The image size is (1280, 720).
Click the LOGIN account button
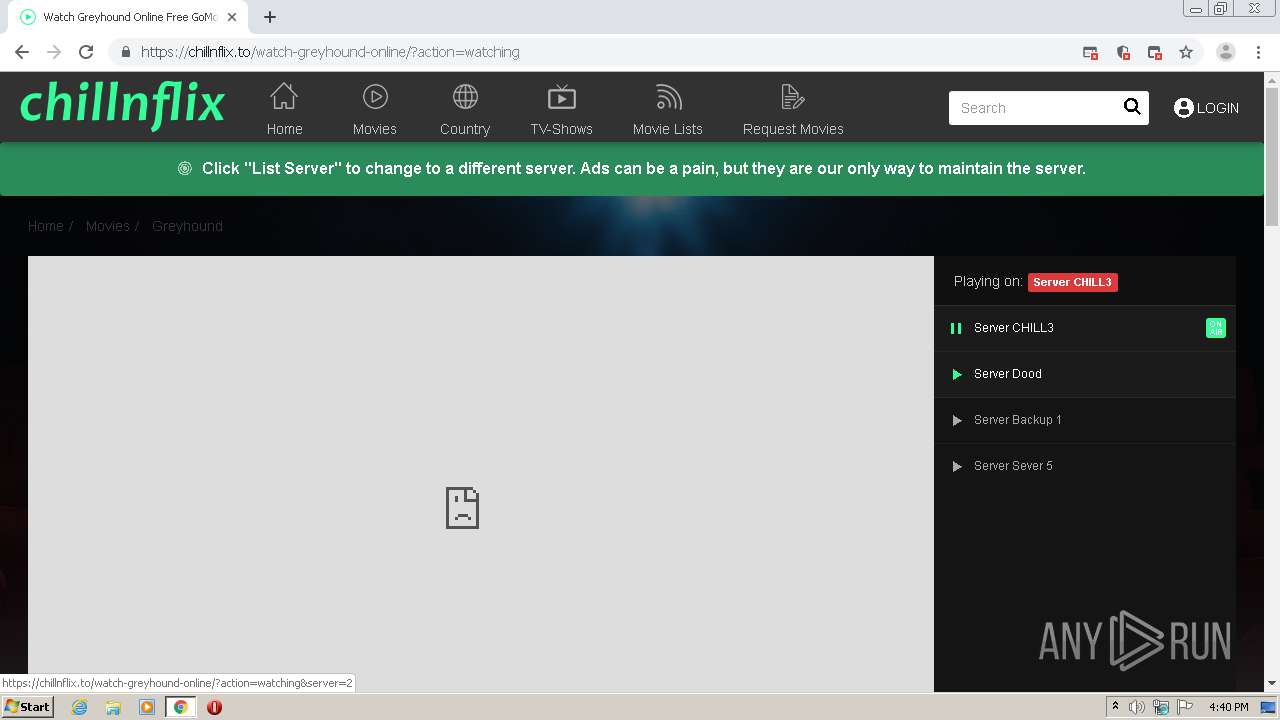point(1206,108)
